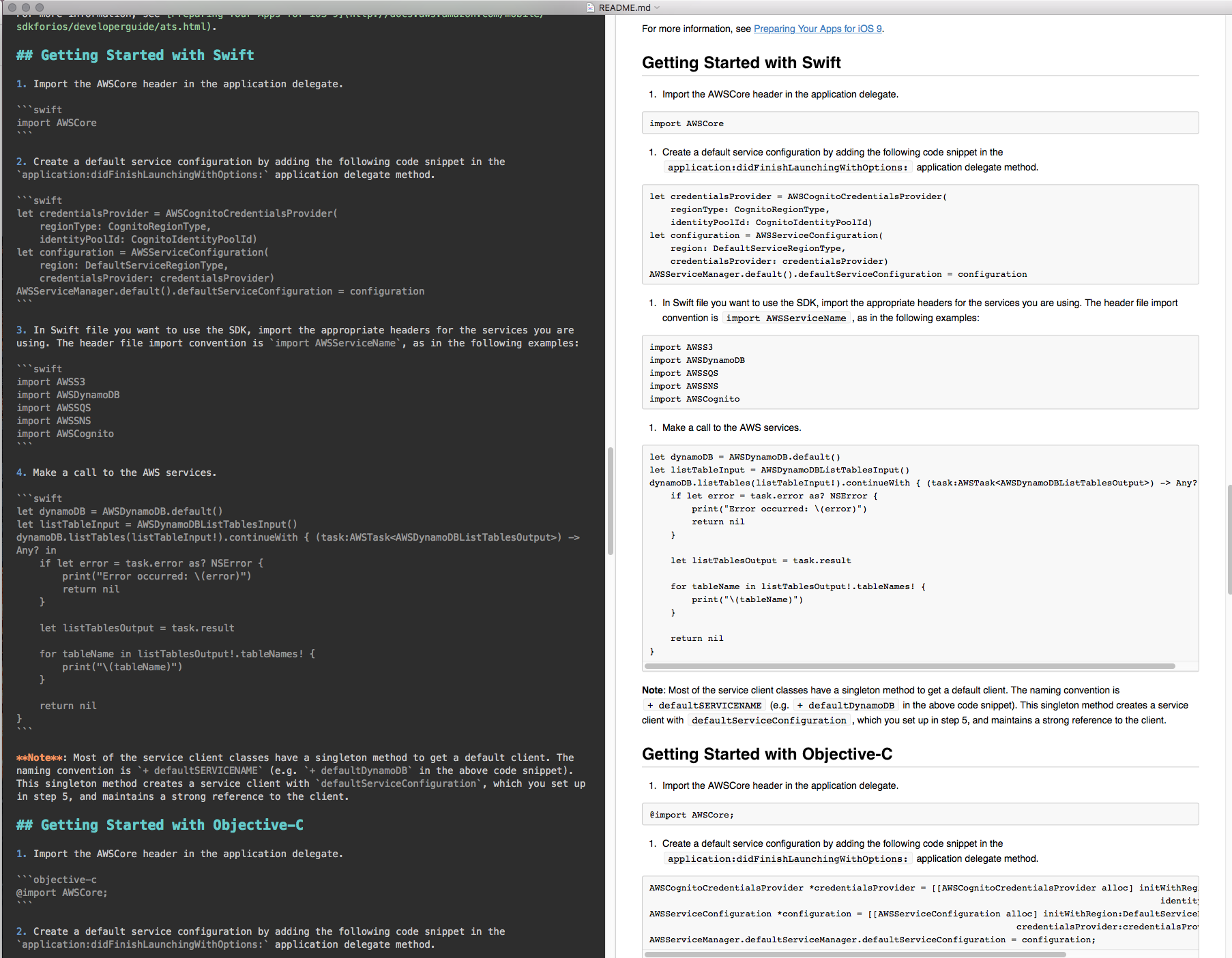
Task: Close the README.md window with the red button
Action: coord(12,7)
